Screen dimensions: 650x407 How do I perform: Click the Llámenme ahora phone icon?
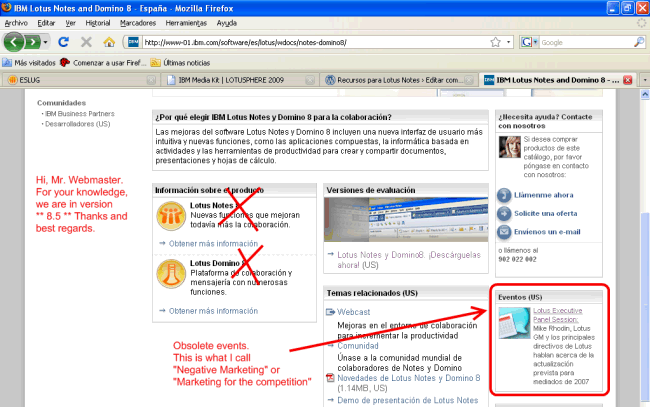504,195
